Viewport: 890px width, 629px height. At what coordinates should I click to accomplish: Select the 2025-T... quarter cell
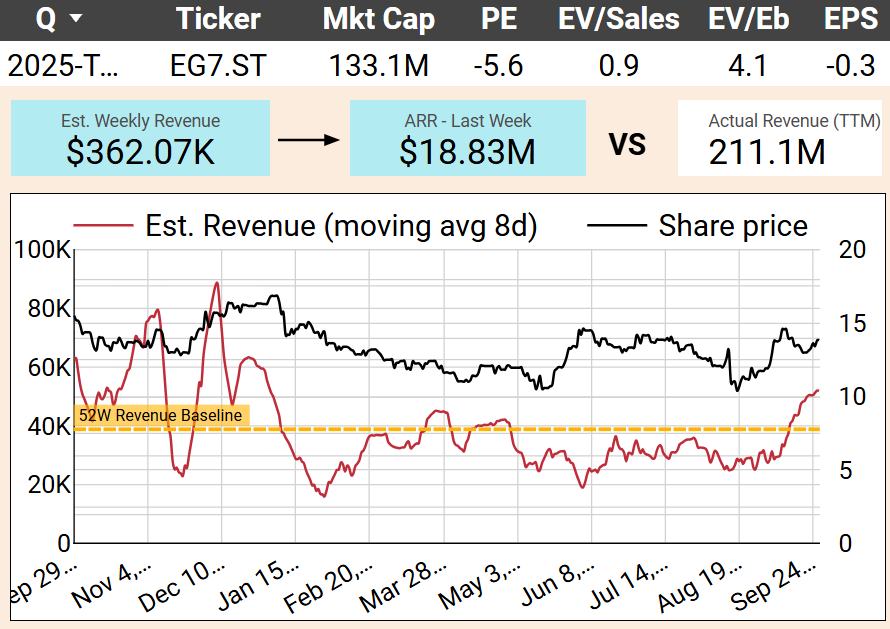tap(63, 65)
